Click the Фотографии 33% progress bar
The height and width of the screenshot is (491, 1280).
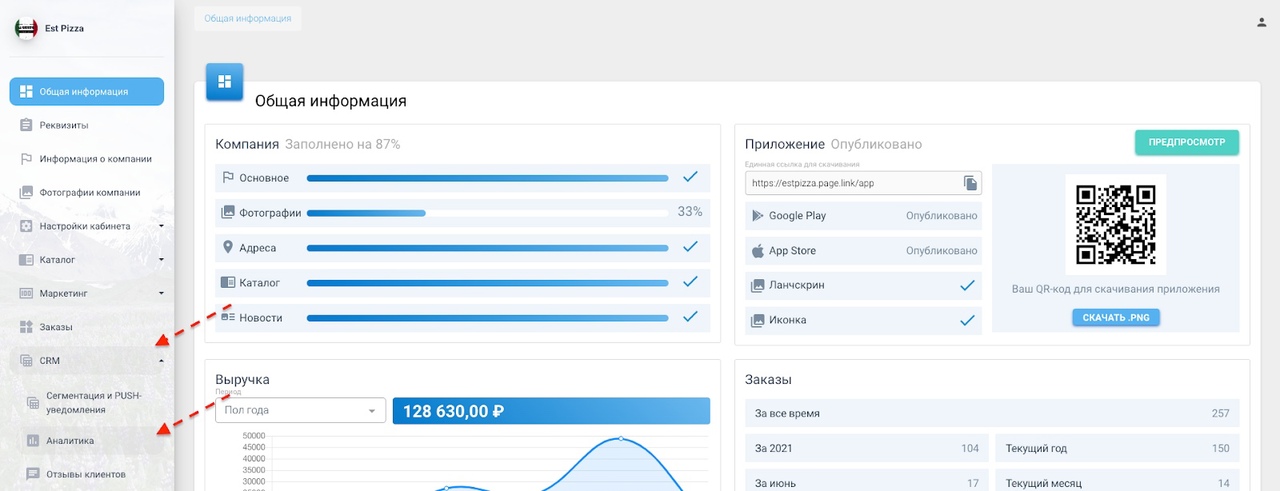point(487,213)
